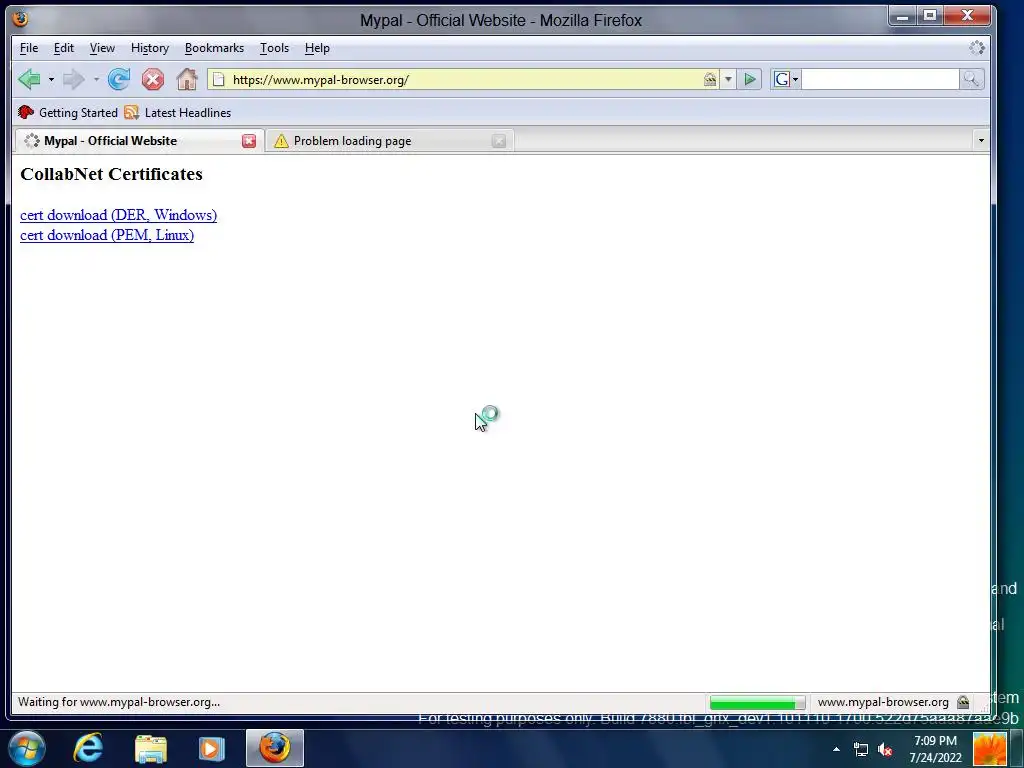
Task: Download cert (PEM, Linux) link
Action: (106, 235)
